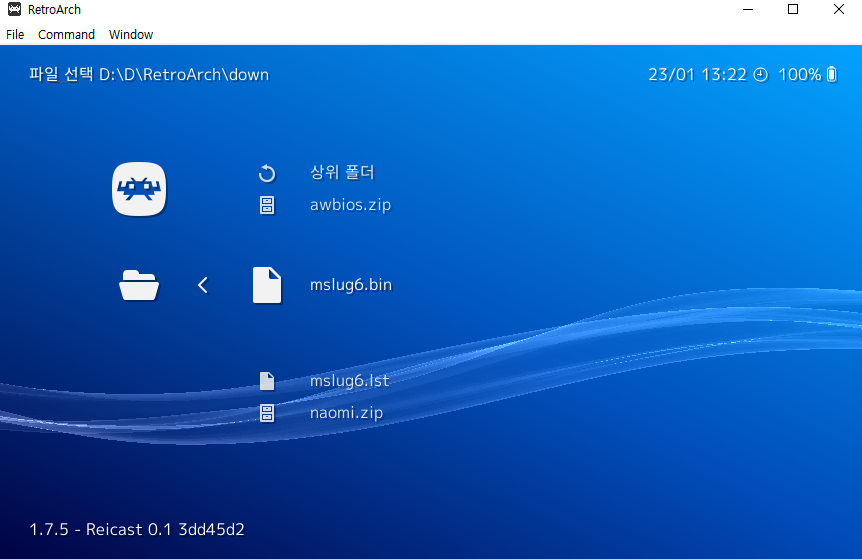Image resolution: width=862 pixels, height=559 pixels.
Task: Open the Command menu
Action: coord(66,35)
